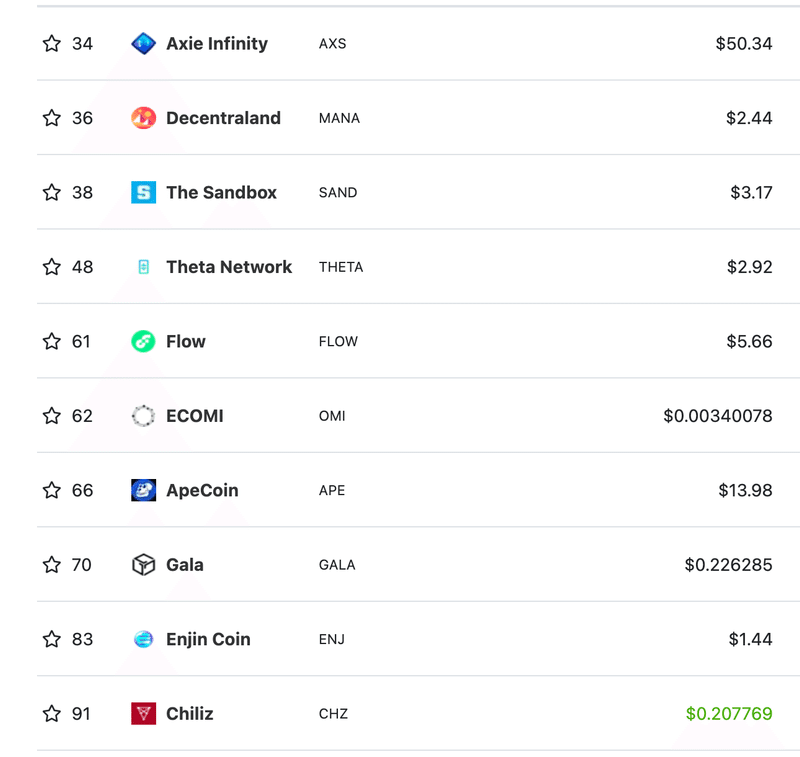Add Flow to favorites via star
The height and width of the screenshot is (757, 800).
point(52,341)
